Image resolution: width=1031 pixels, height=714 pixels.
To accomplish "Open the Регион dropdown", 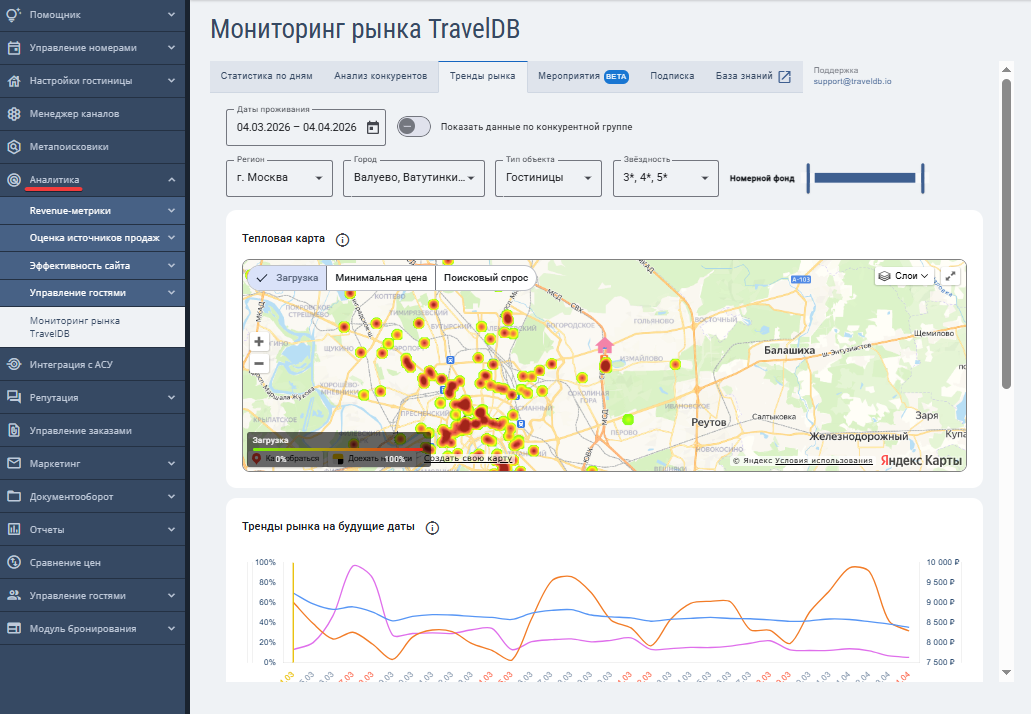I will point(279,178).
